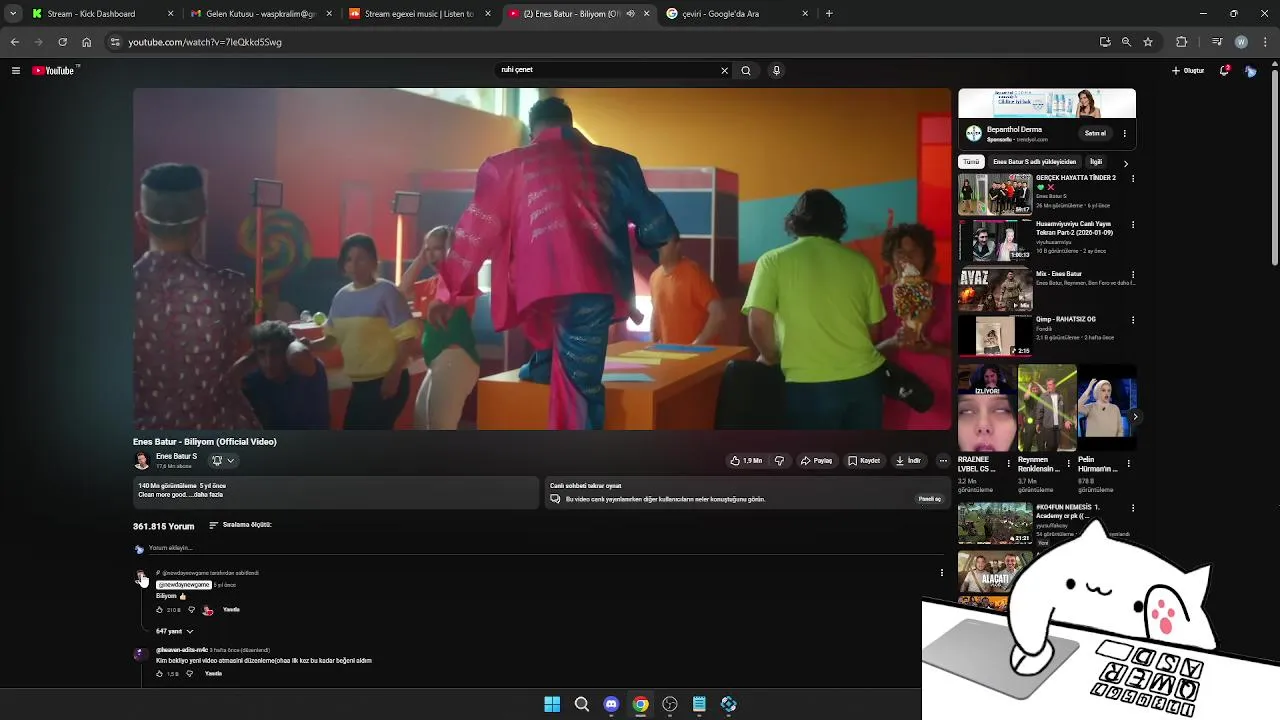Open 'GERÇEK HAYATTA TİNDER 2' thumbnail
Viewport: 1280px width, 720px height.
coord(995,194)
